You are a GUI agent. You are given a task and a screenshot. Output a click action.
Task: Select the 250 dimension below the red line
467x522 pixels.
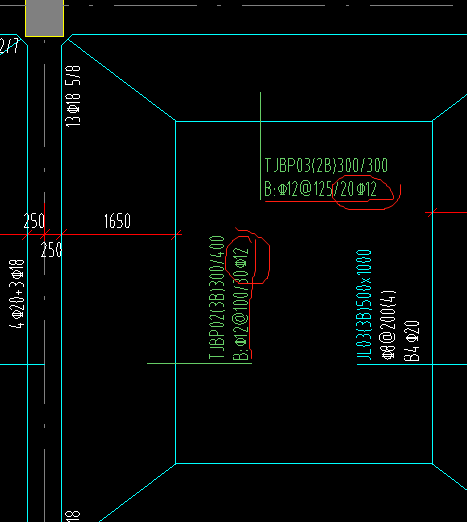coord(51,250)
